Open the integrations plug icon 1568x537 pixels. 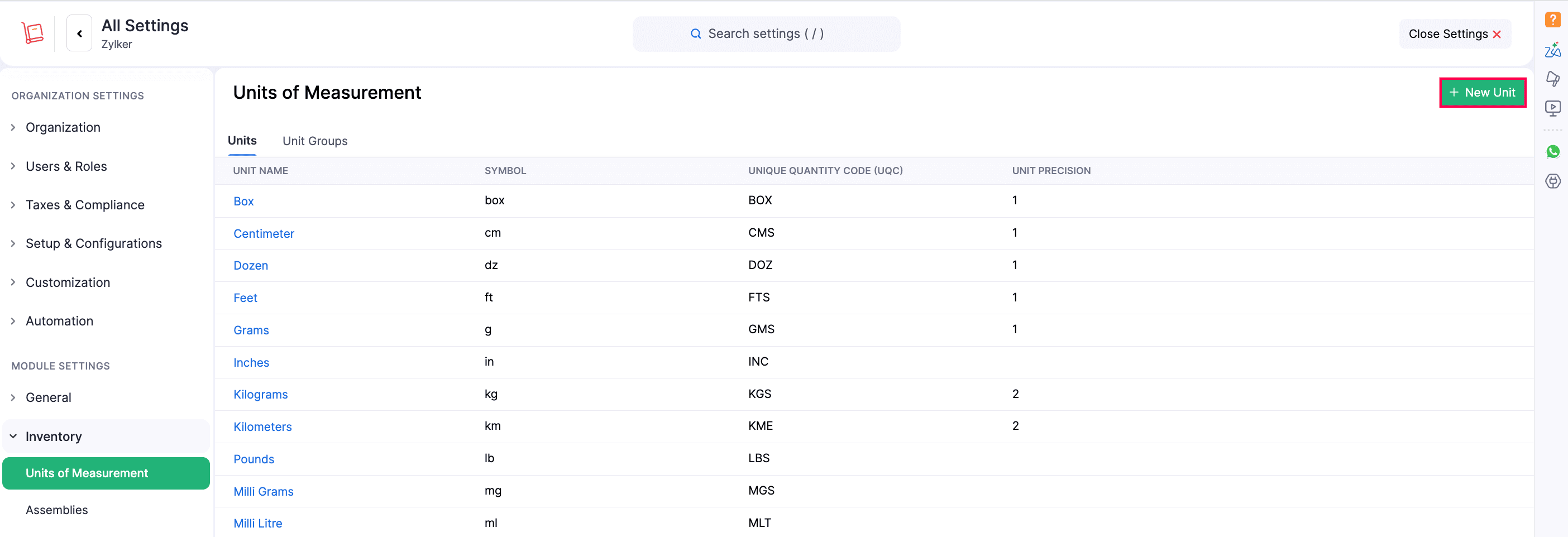coord(1552,181)
